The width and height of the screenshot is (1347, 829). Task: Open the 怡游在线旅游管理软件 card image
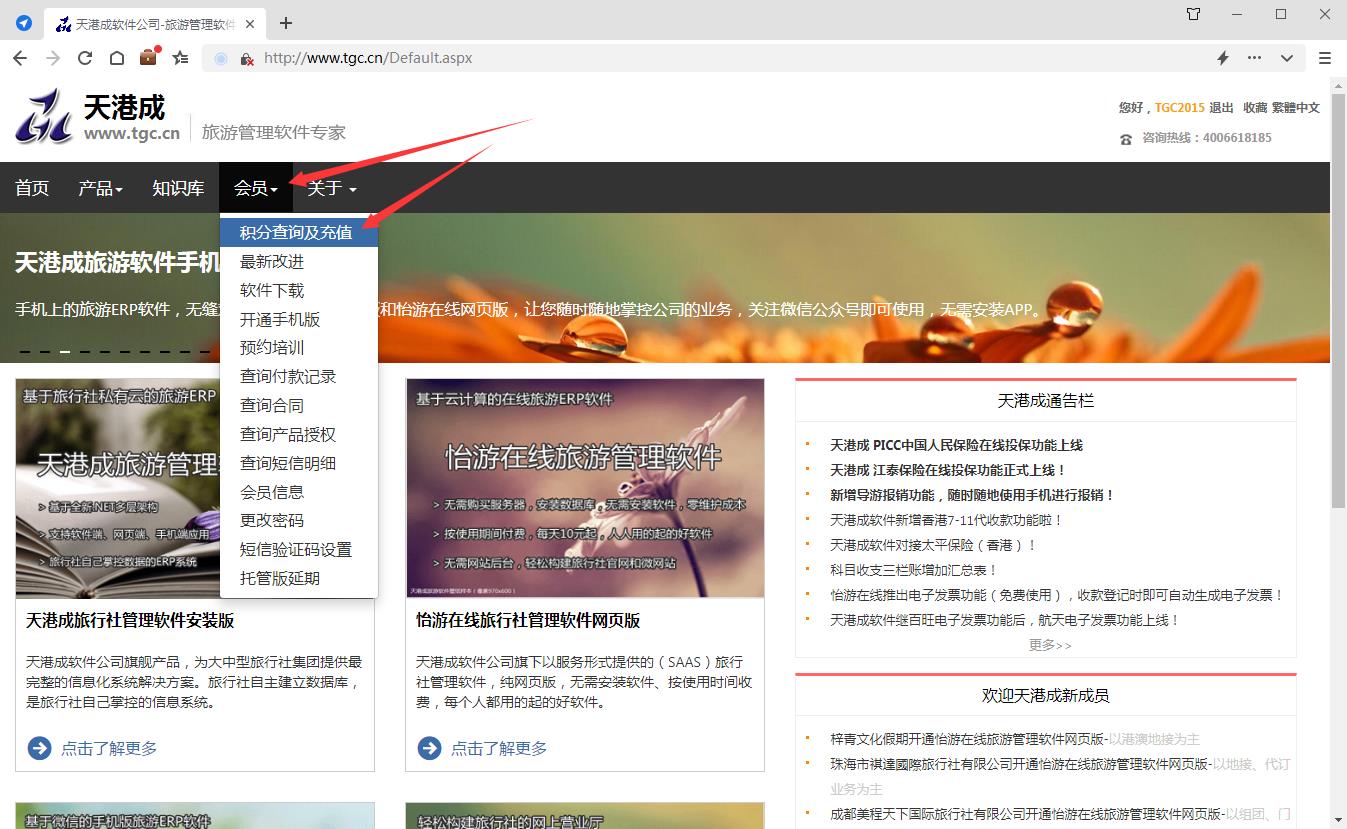pos(585,488)
